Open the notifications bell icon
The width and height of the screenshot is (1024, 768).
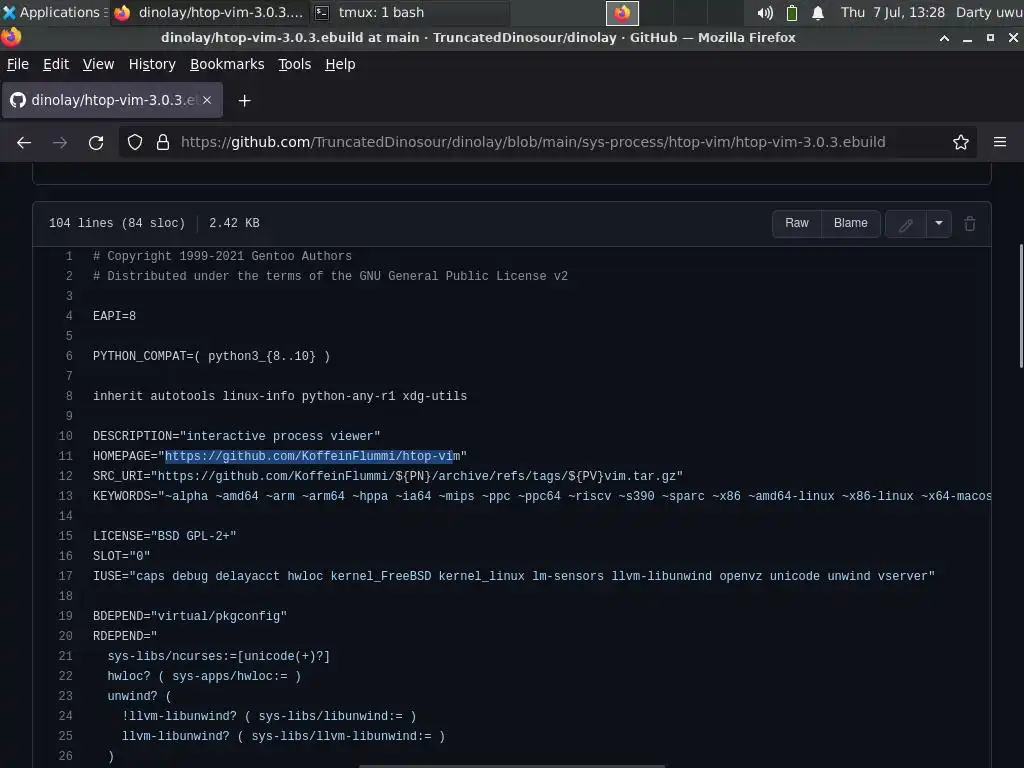coord(818,12)
